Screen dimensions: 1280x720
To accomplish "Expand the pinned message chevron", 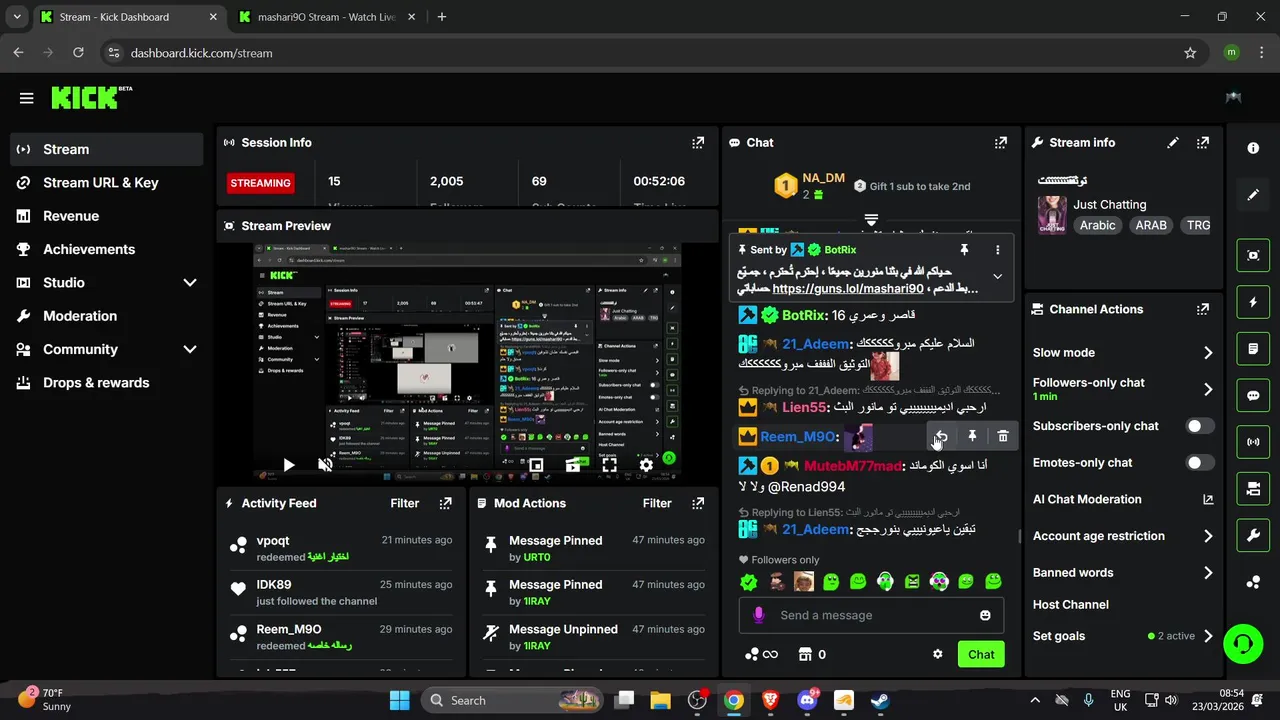I will tap(997, 277).
